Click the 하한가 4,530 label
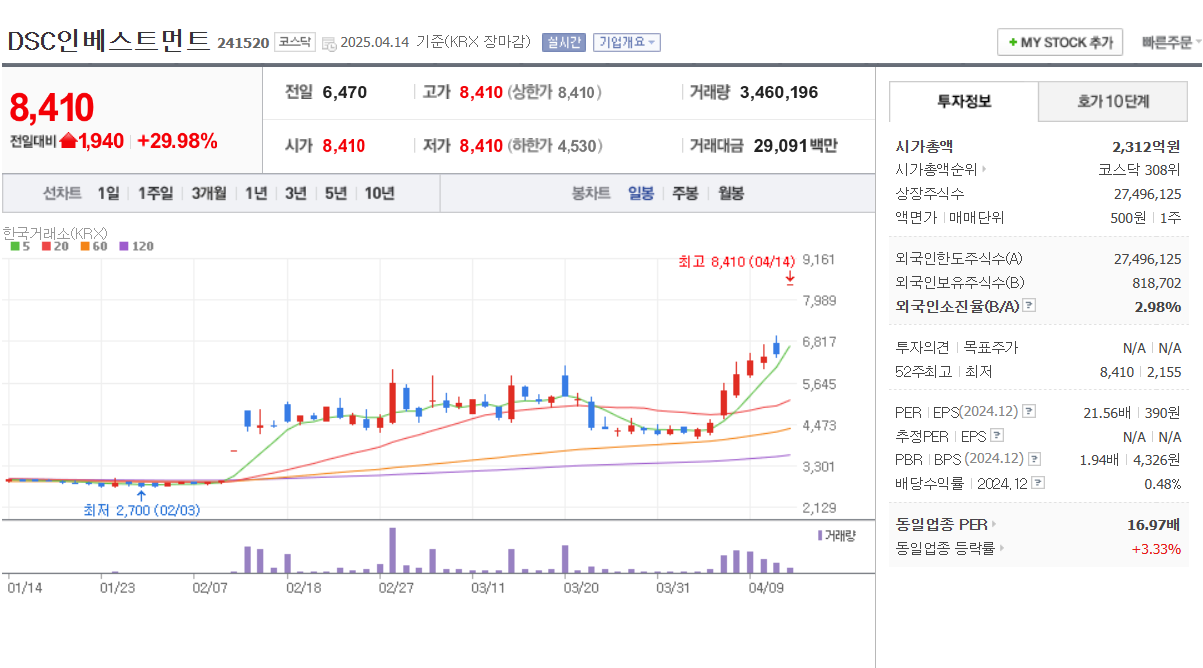Screen dimensions: 1203x668 555,146
